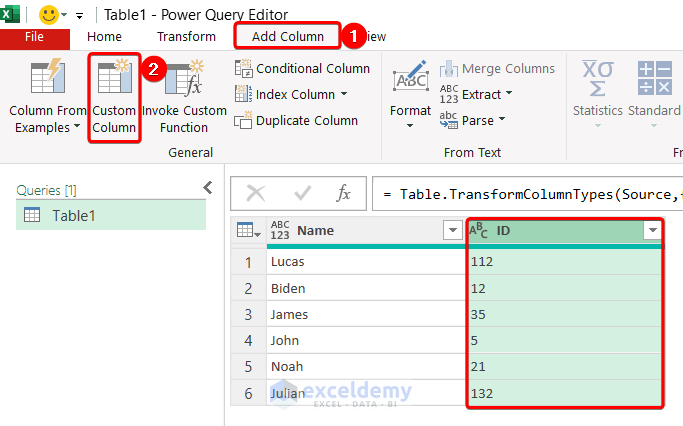
Task: Switch to the Home tab
Action: [x=104, y=37]
